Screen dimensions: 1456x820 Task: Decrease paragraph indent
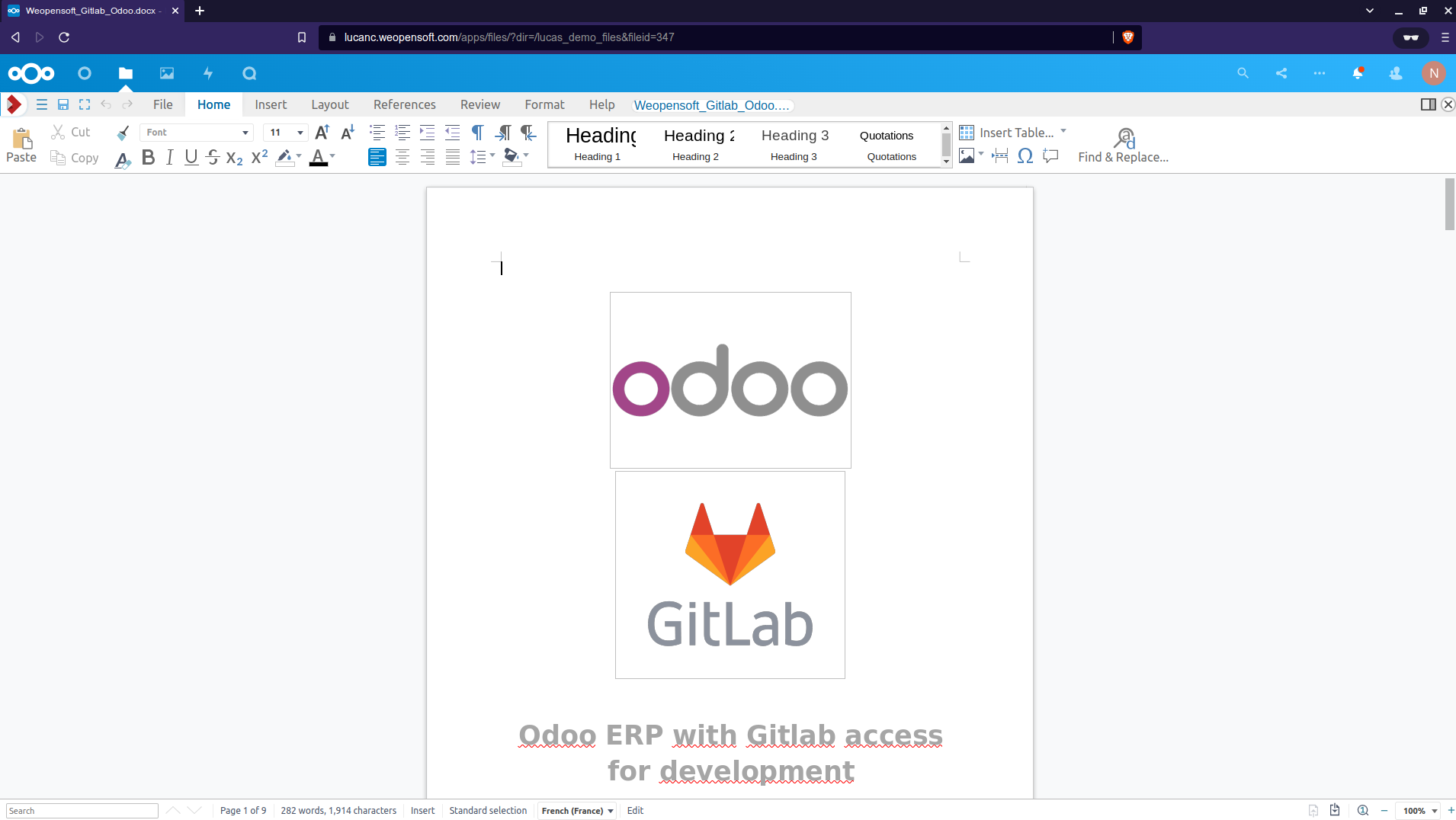453,133
